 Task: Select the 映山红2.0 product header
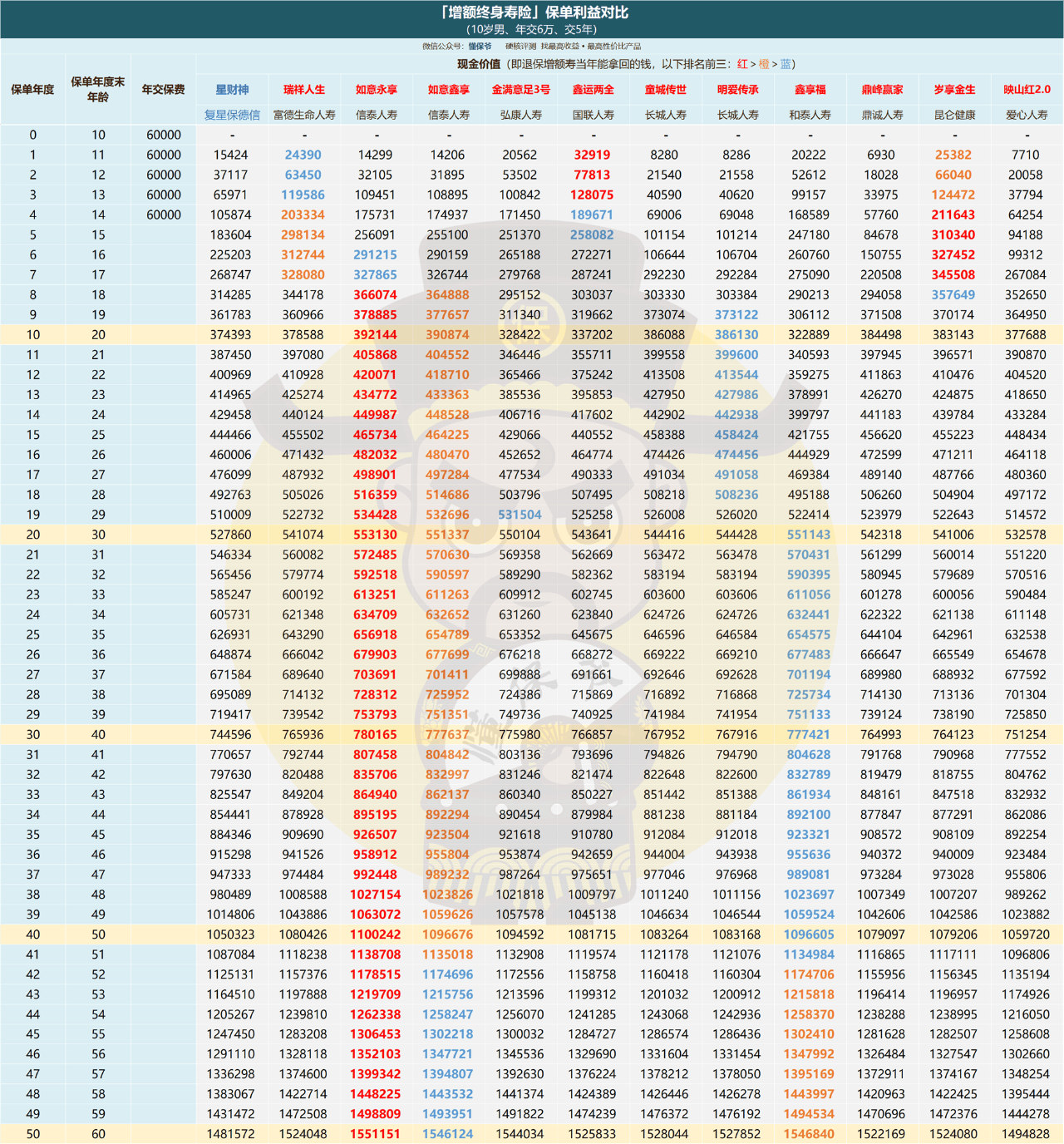tap(1027, 89)
